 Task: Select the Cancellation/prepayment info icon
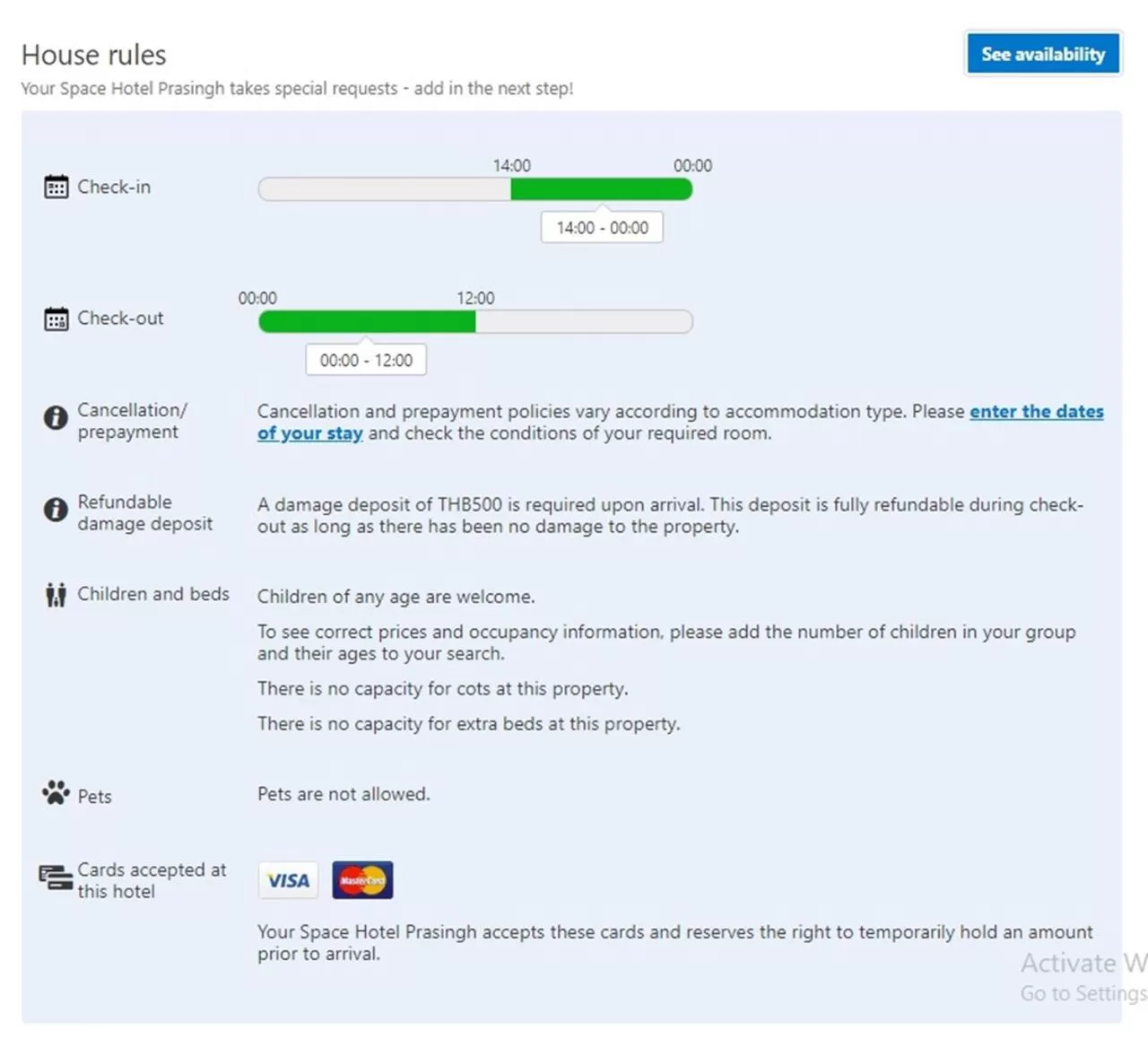pos(56,418)
